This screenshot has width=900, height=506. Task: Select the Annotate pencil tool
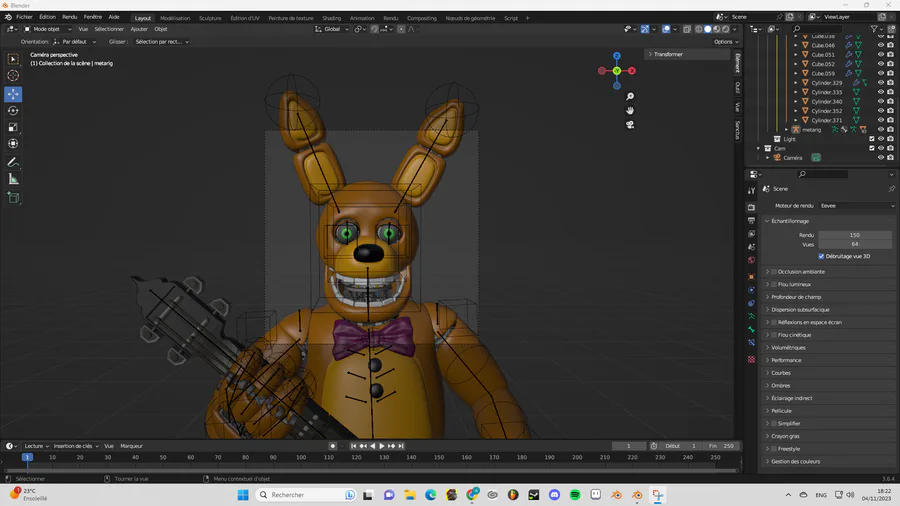pos(13,162)
